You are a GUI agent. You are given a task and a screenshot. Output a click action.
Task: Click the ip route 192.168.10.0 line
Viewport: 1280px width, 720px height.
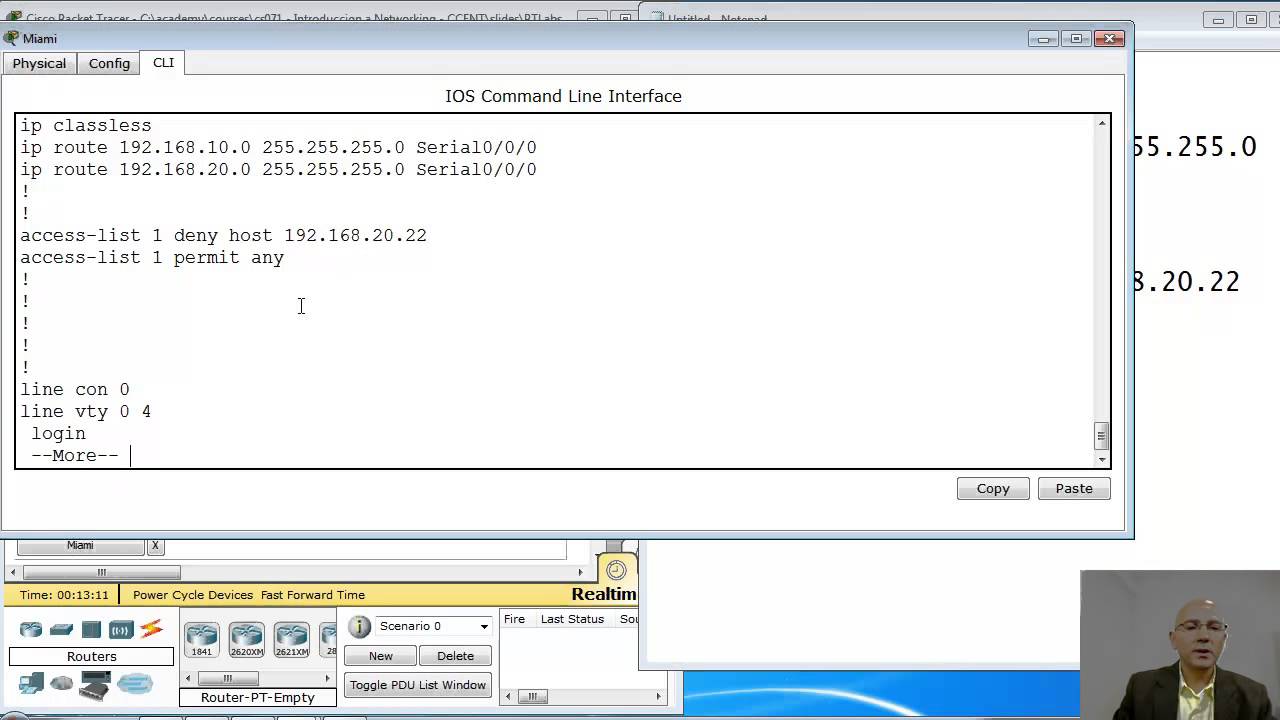278,148
